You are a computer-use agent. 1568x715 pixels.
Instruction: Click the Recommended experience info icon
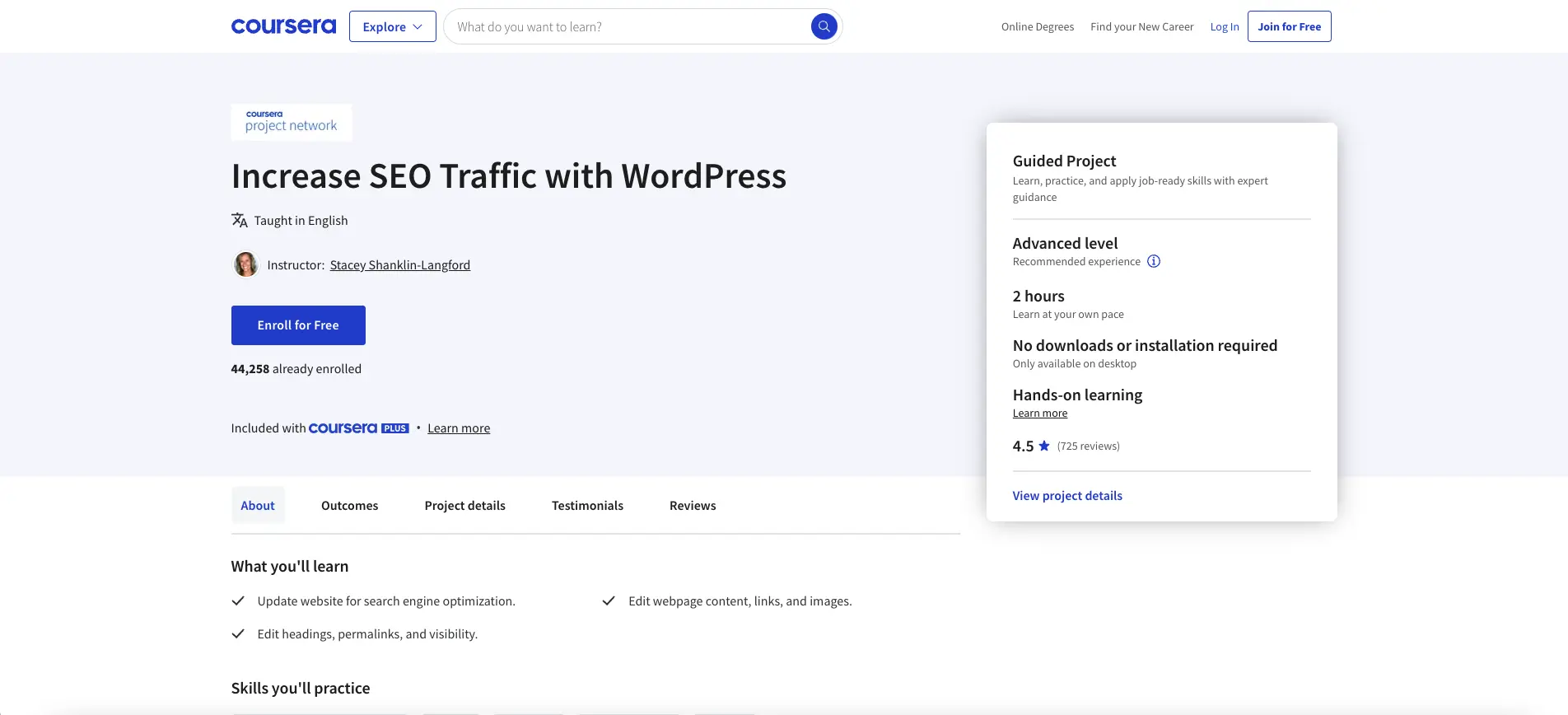(1154, 261)
